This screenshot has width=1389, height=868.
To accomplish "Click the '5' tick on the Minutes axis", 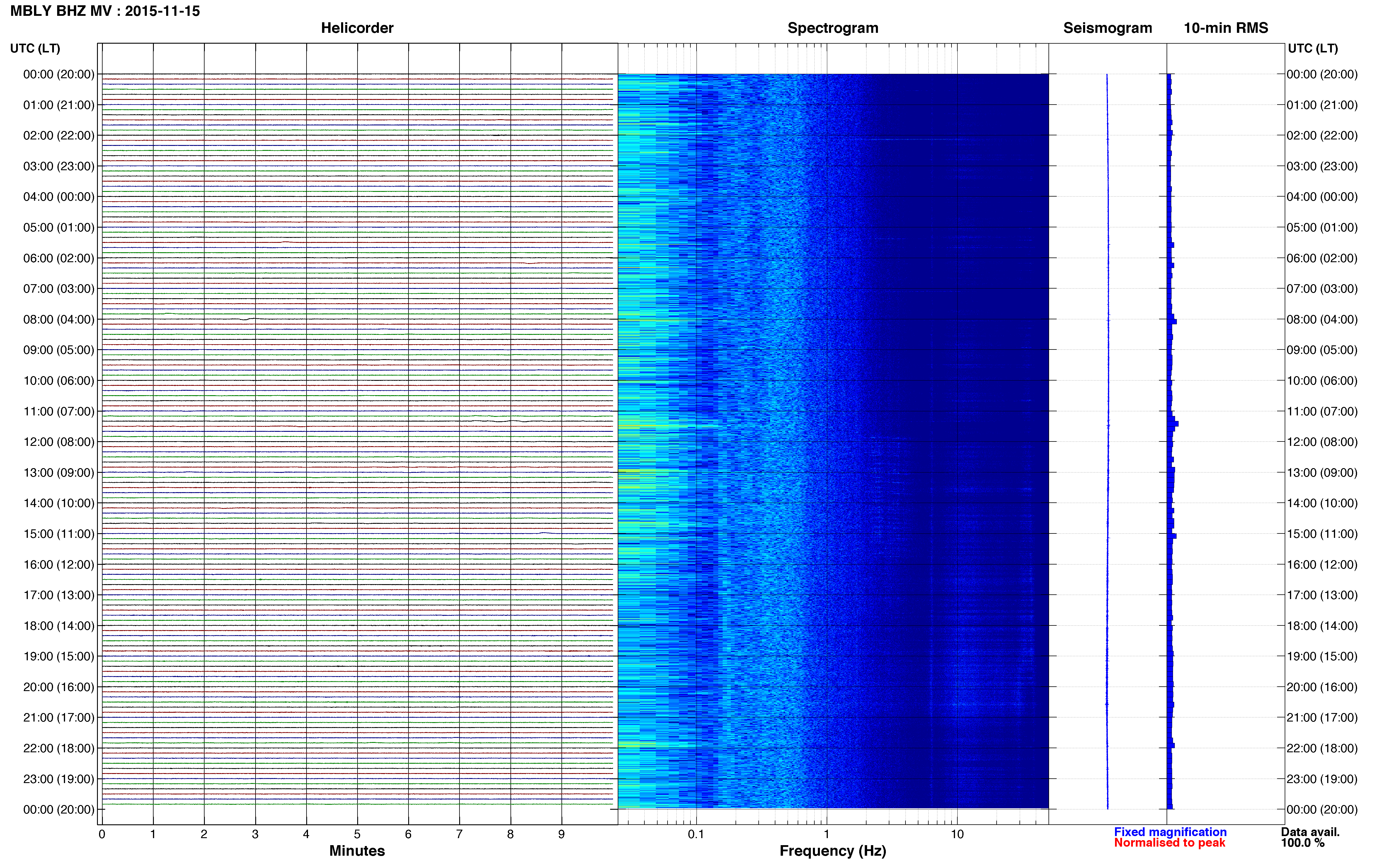I will point(357,834).
